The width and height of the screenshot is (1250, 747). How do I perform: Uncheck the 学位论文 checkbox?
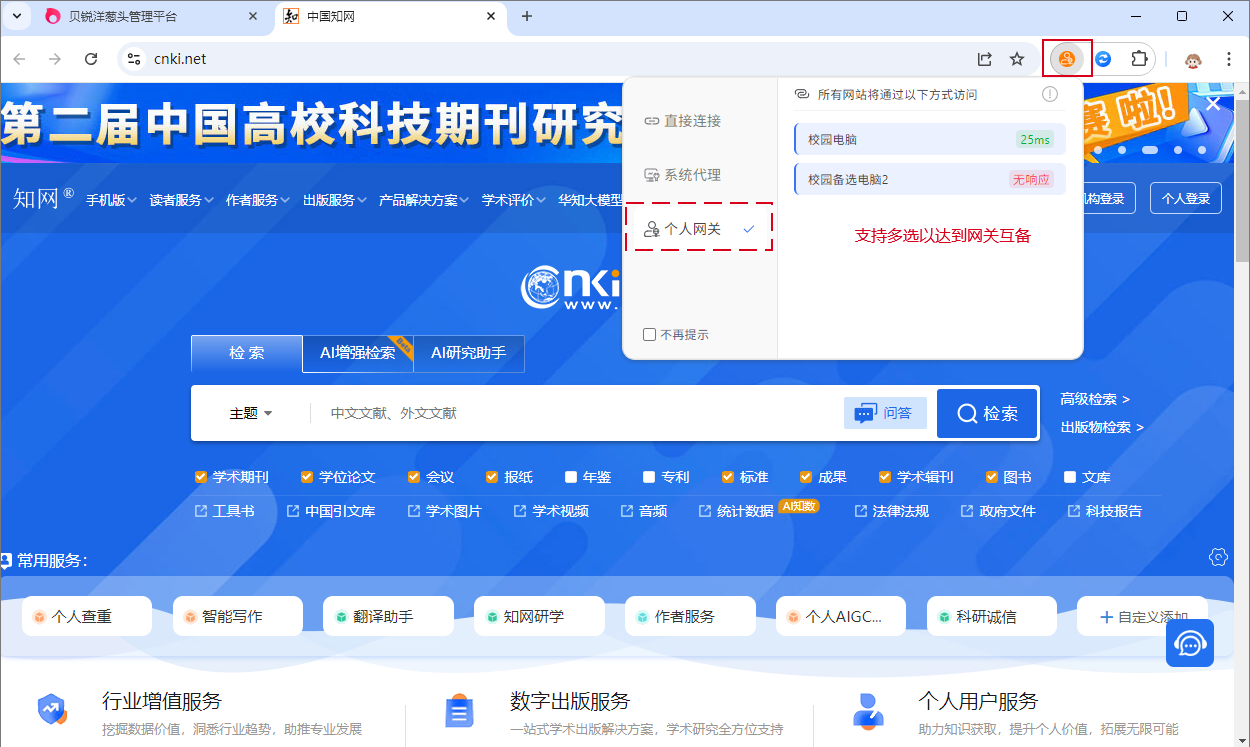307,477
